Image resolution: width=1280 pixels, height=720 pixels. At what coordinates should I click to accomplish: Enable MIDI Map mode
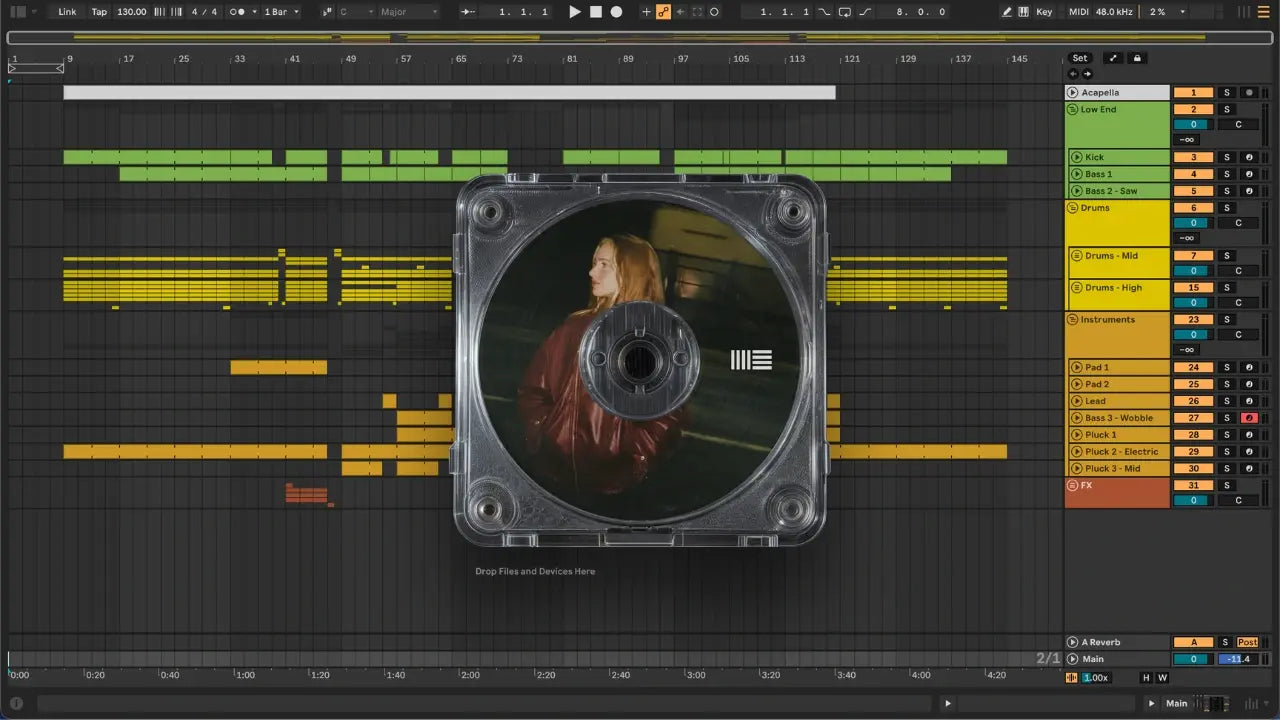tap(1078, 12)
